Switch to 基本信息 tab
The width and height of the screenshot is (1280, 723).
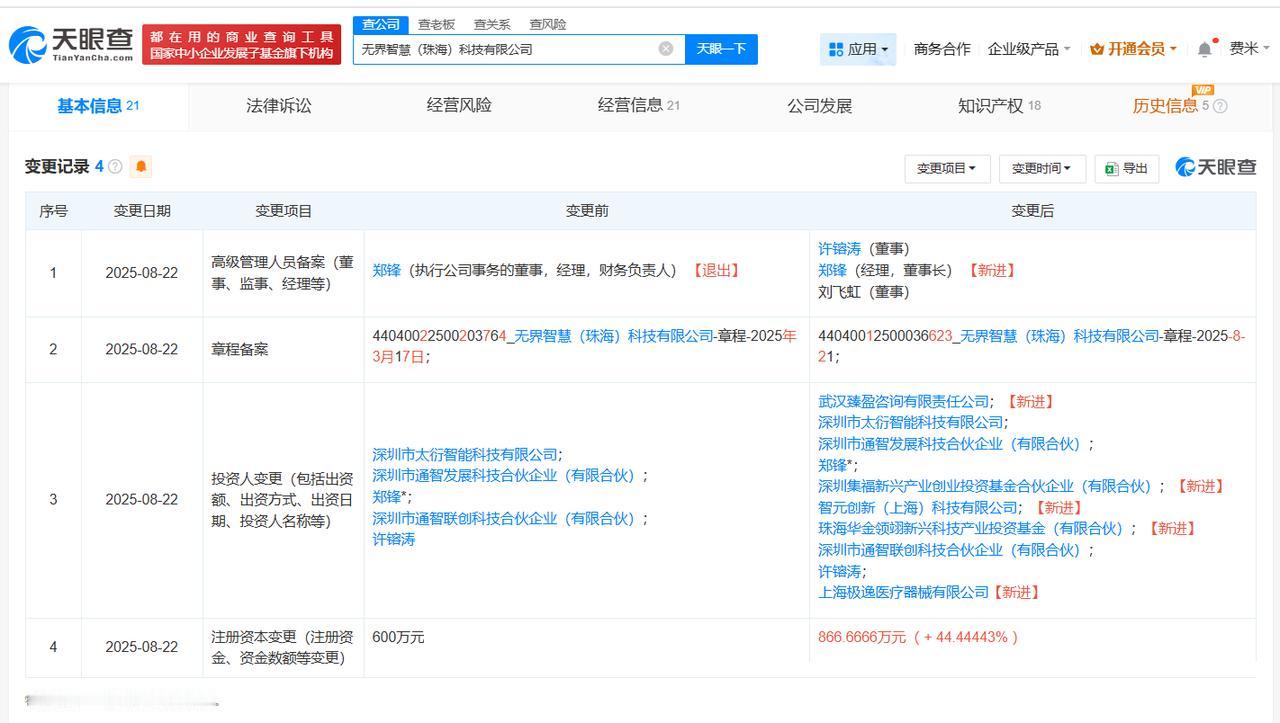tap(98, 106)
